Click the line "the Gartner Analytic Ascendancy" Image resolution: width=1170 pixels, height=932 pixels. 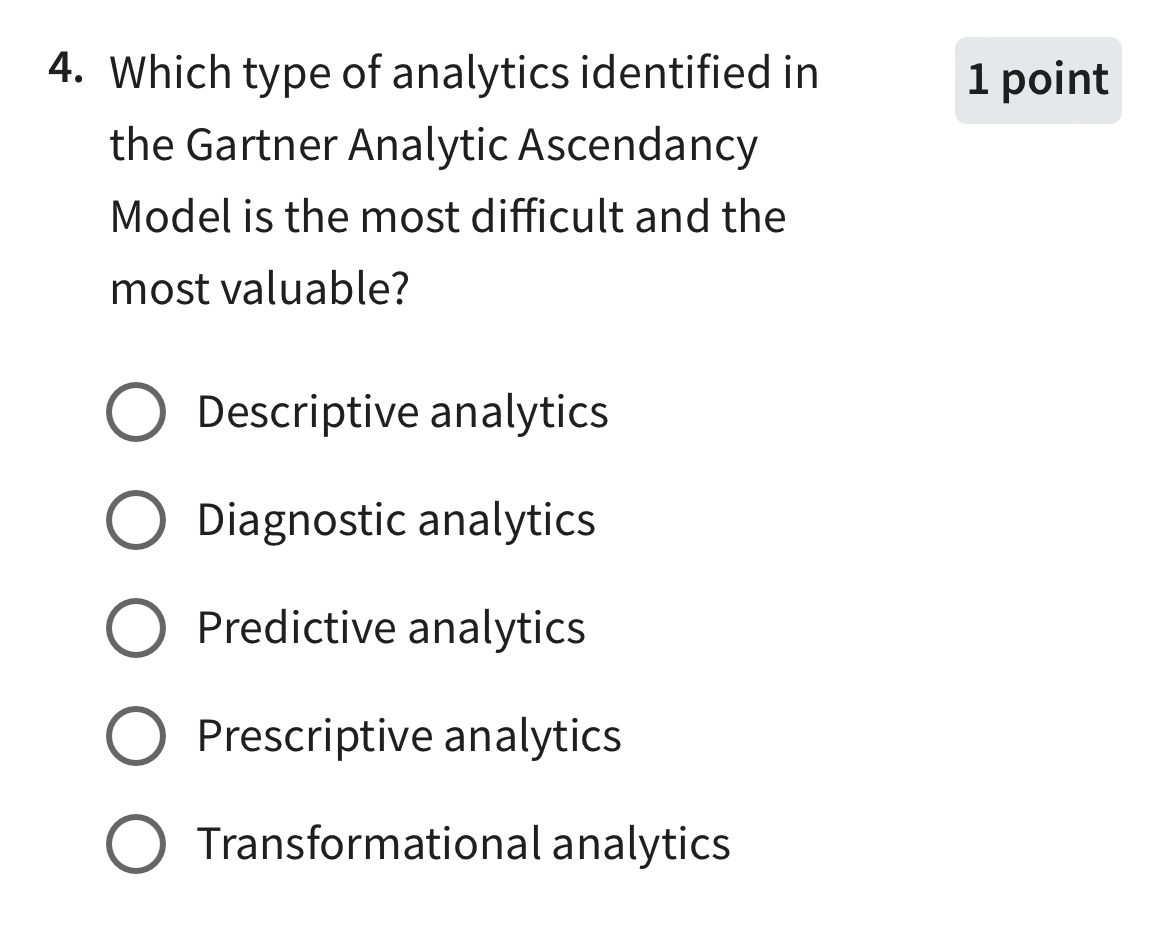point(434,146)
